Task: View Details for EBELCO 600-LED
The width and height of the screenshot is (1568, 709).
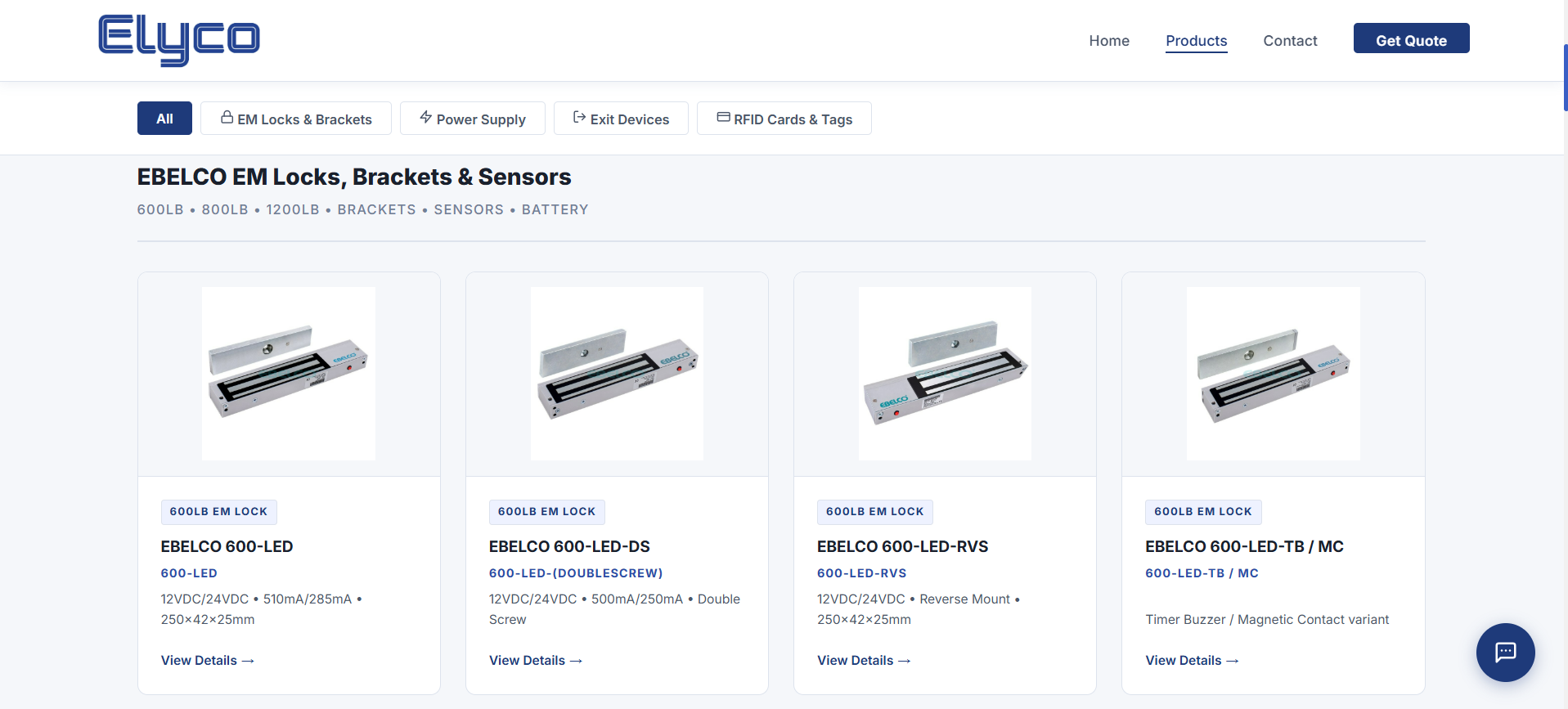Action: click(208, 660)
